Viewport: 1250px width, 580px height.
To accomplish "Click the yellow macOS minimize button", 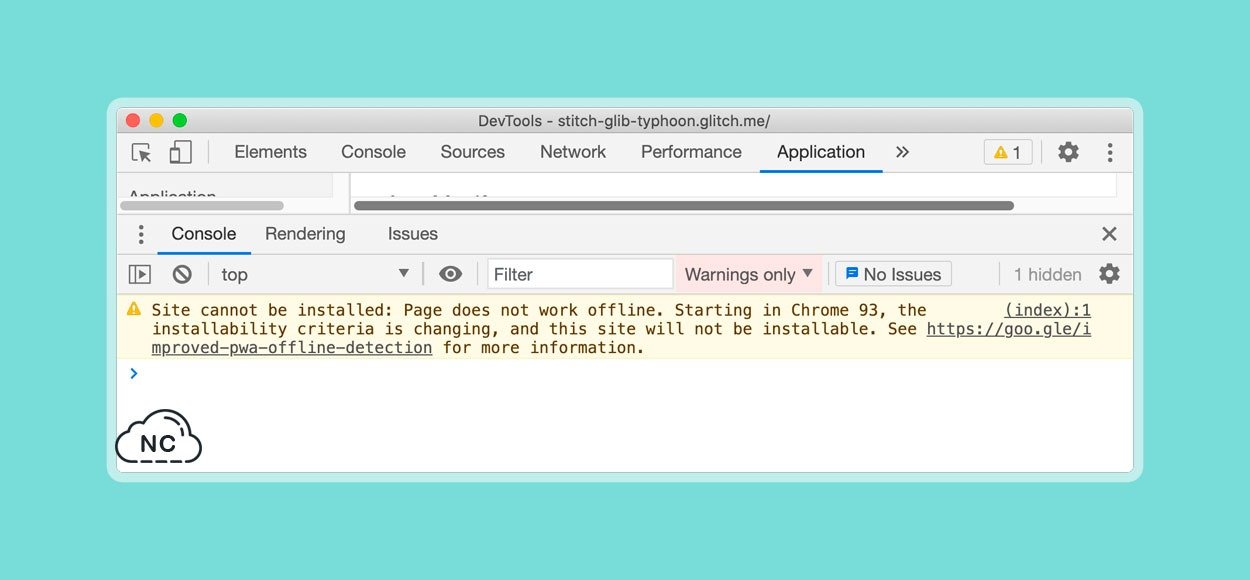I will [x=156, y=121].
